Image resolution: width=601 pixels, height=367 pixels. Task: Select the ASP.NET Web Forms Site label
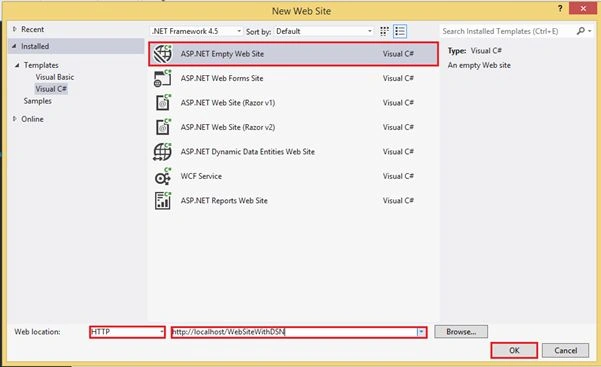pos(222,78)
